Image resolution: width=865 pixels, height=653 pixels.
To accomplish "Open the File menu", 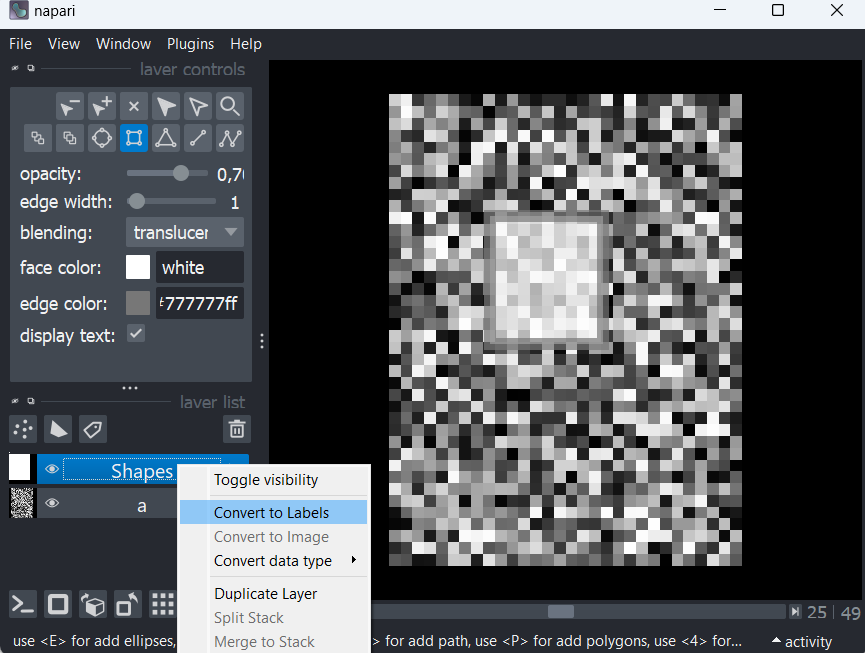I will pos(20,44).
